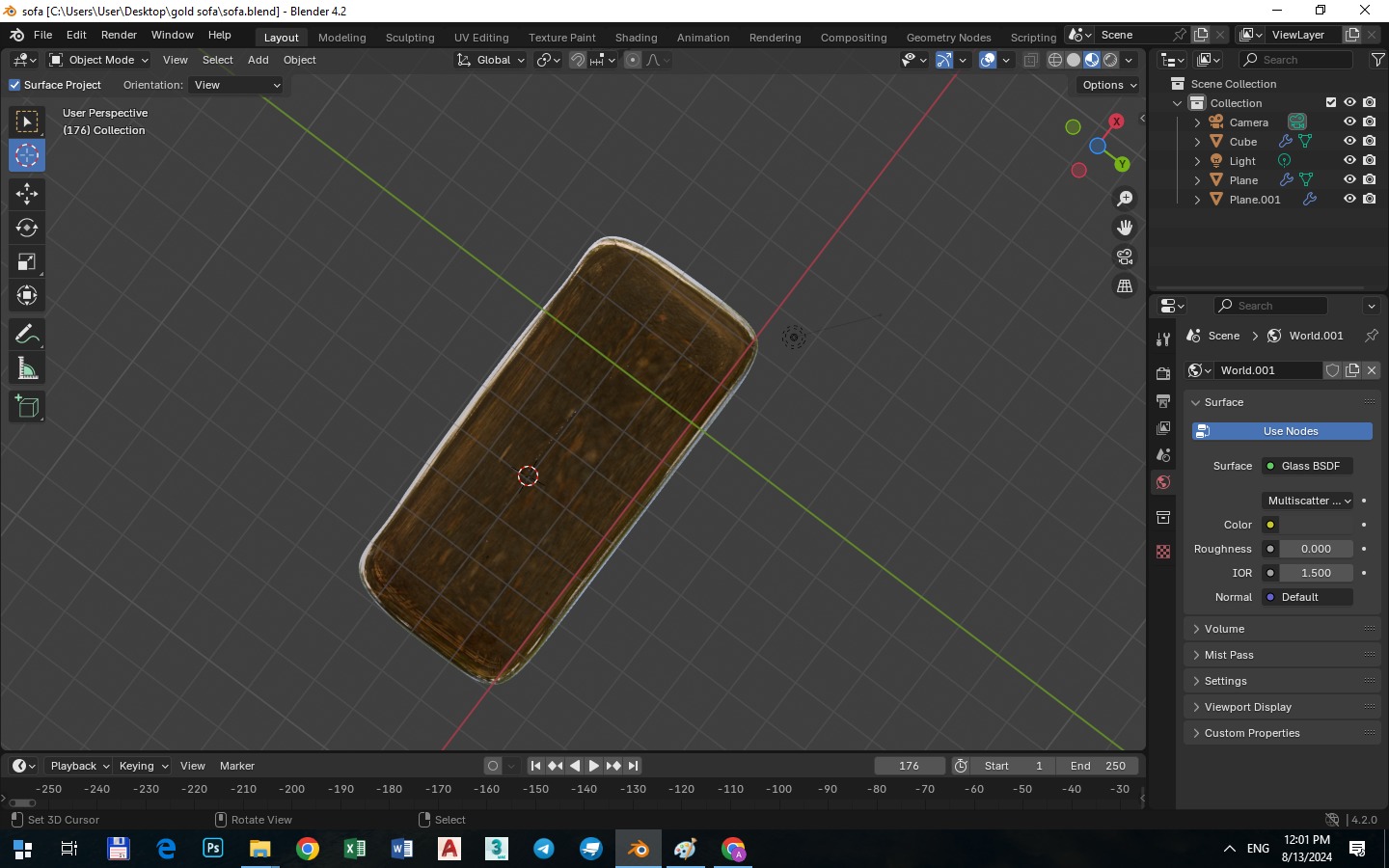Select the Measure ruler tool

(x=27, y=367)
